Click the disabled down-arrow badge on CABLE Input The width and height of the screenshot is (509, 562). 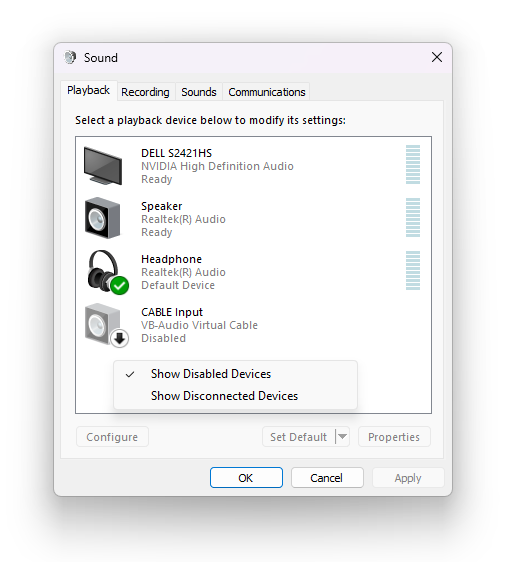click(120, 338)
